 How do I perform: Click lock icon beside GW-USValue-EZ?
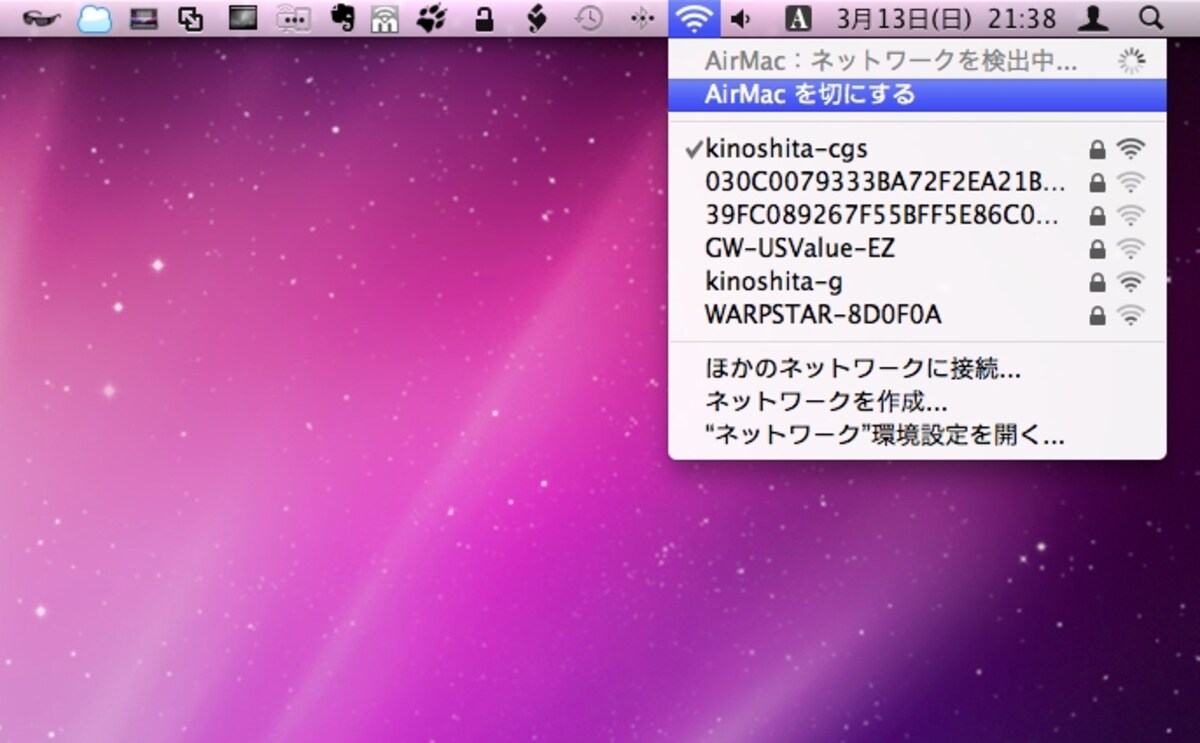(1097, 248)
